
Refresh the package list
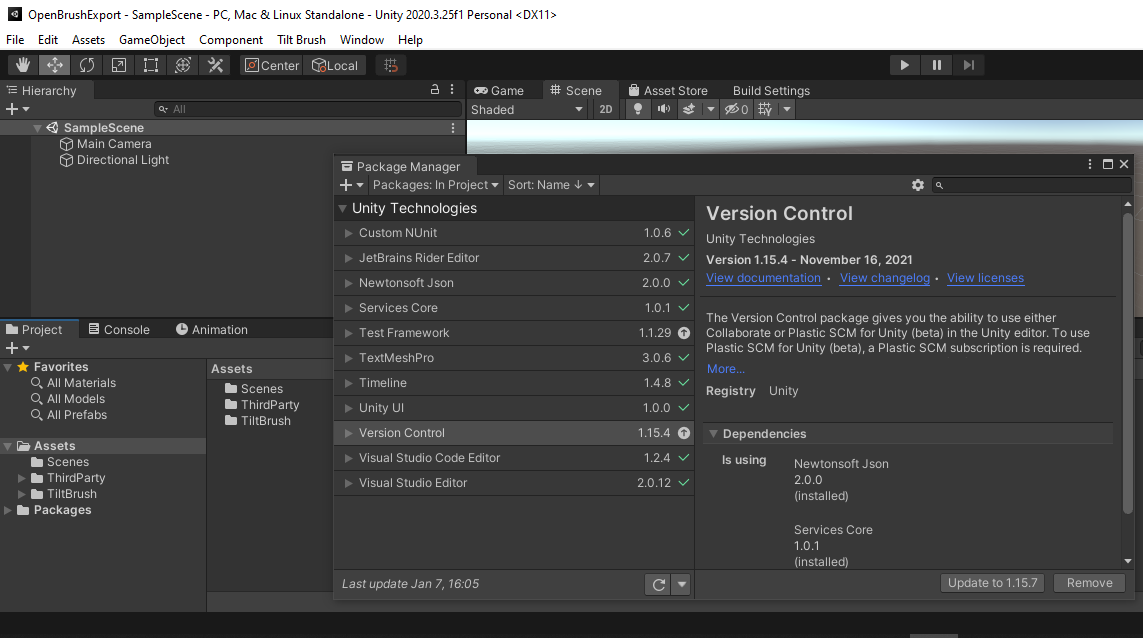[658, 584]
